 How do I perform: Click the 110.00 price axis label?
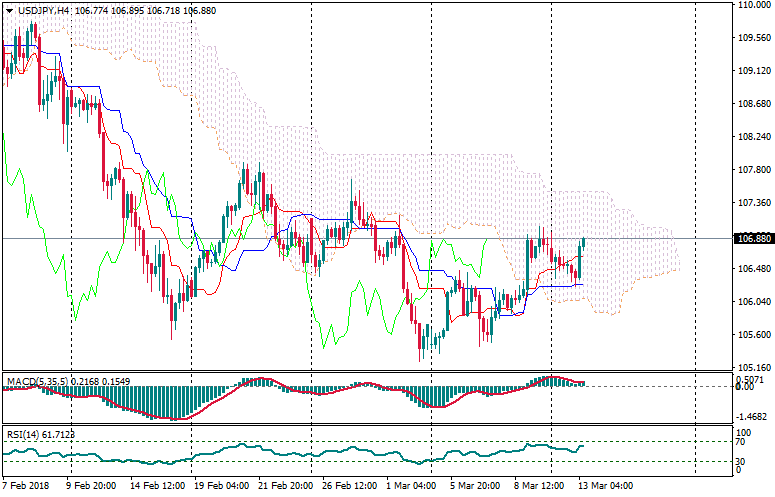[754, 5]
